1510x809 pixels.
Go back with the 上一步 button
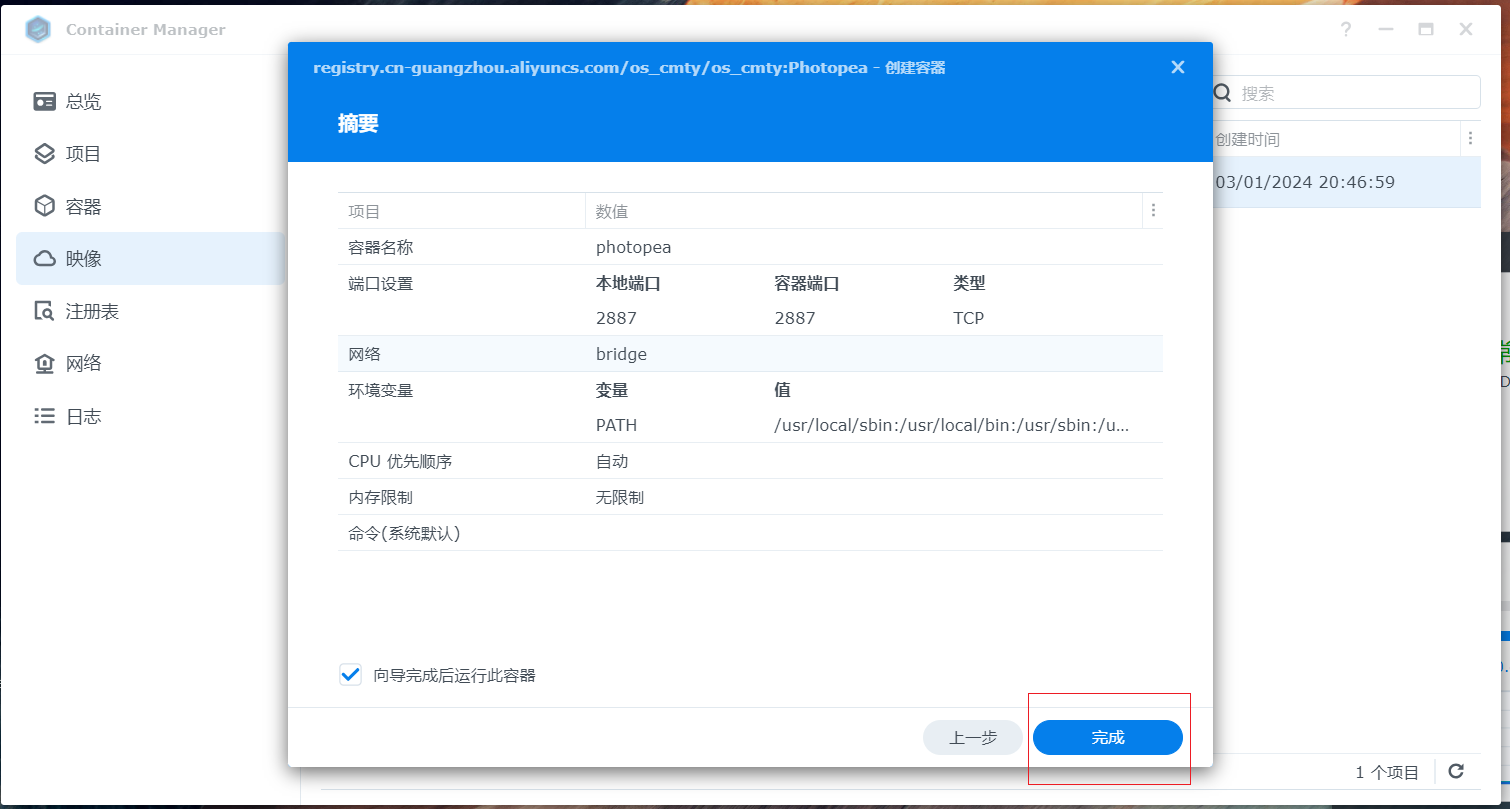coord(973,738)
